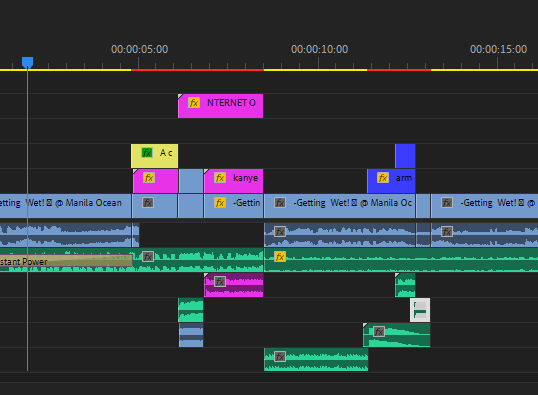Click the 00:00:05:00 ruler timecode
The width and height of the screenshot is (538, 395).
point(140,49)
